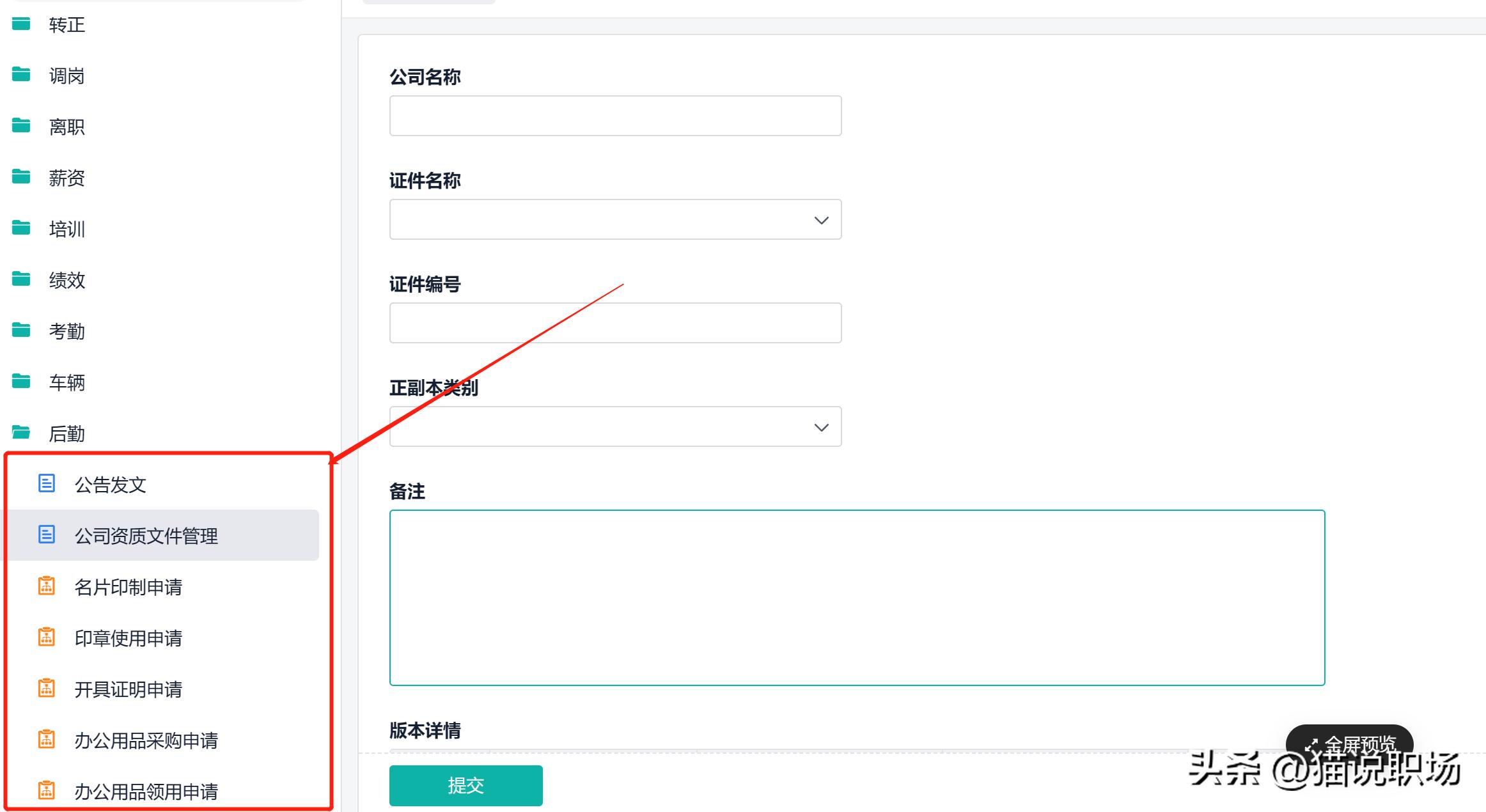Click inside the 公司名称 input field
1486x812 pixels.
[x=614, y=116]
